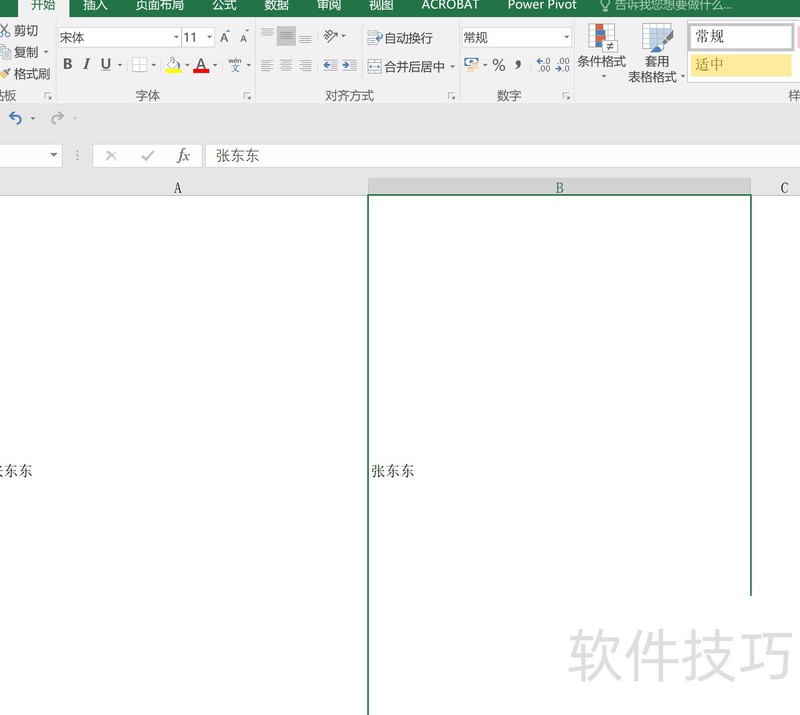
Task: Open the ACROBAT ribbon tab
Action: (450, 6)
